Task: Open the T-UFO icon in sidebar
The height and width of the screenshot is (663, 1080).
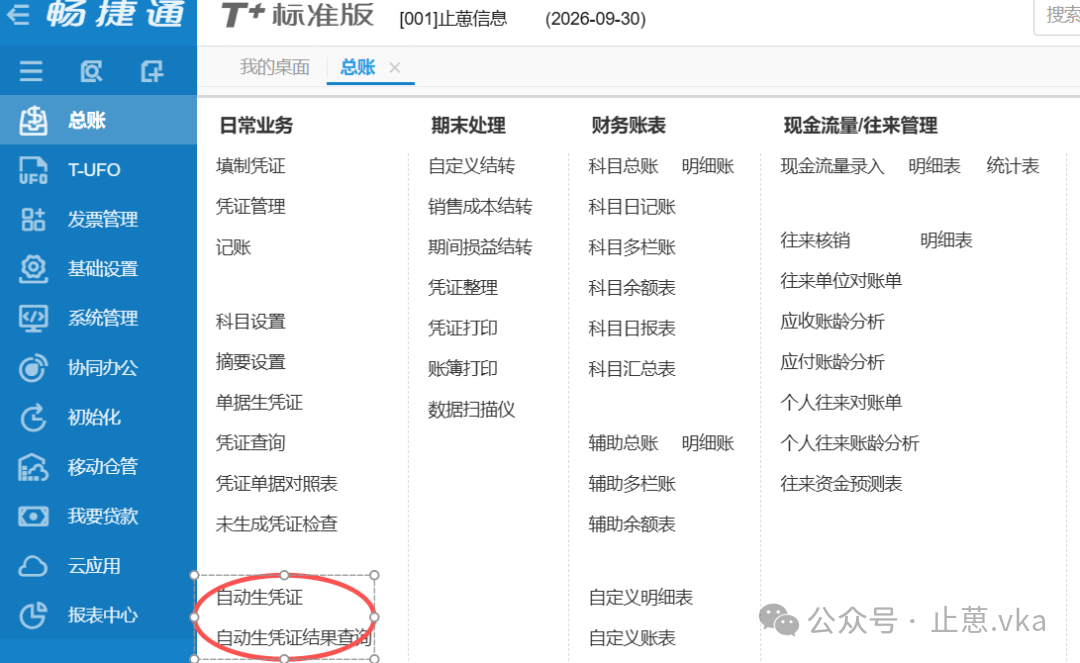Action: coord(33,170)
